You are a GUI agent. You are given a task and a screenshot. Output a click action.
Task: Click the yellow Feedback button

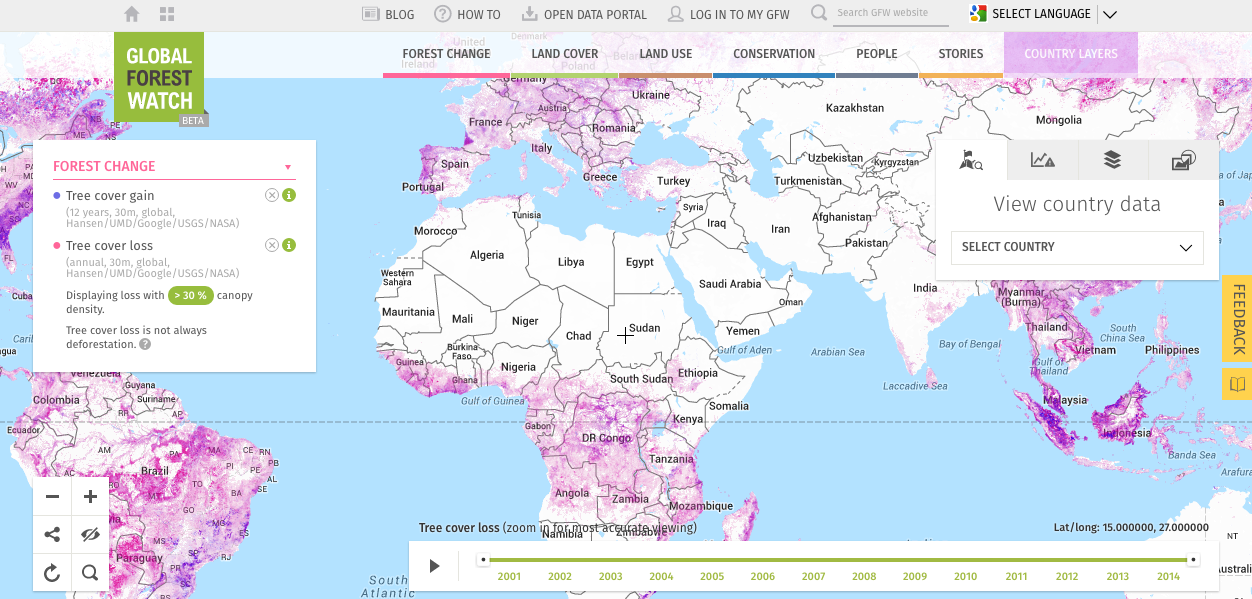1237,318
